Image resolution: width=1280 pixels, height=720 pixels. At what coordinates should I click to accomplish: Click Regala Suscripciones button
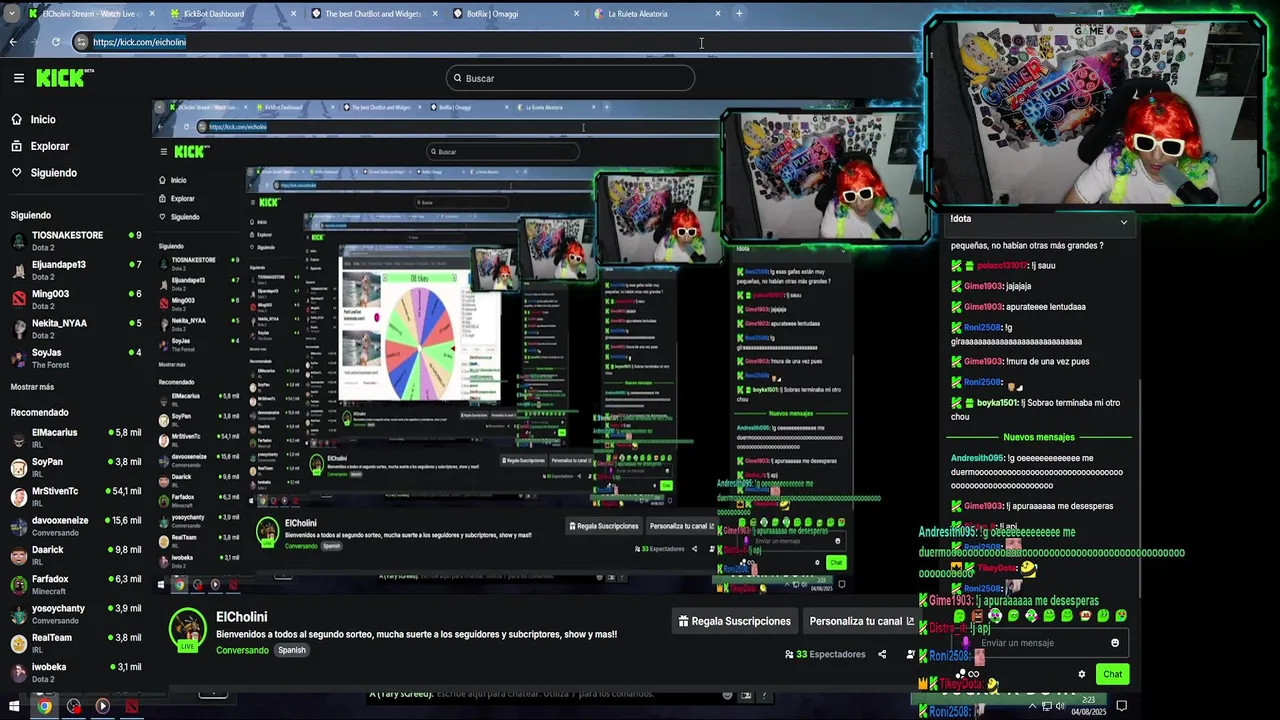pos(734,621)
